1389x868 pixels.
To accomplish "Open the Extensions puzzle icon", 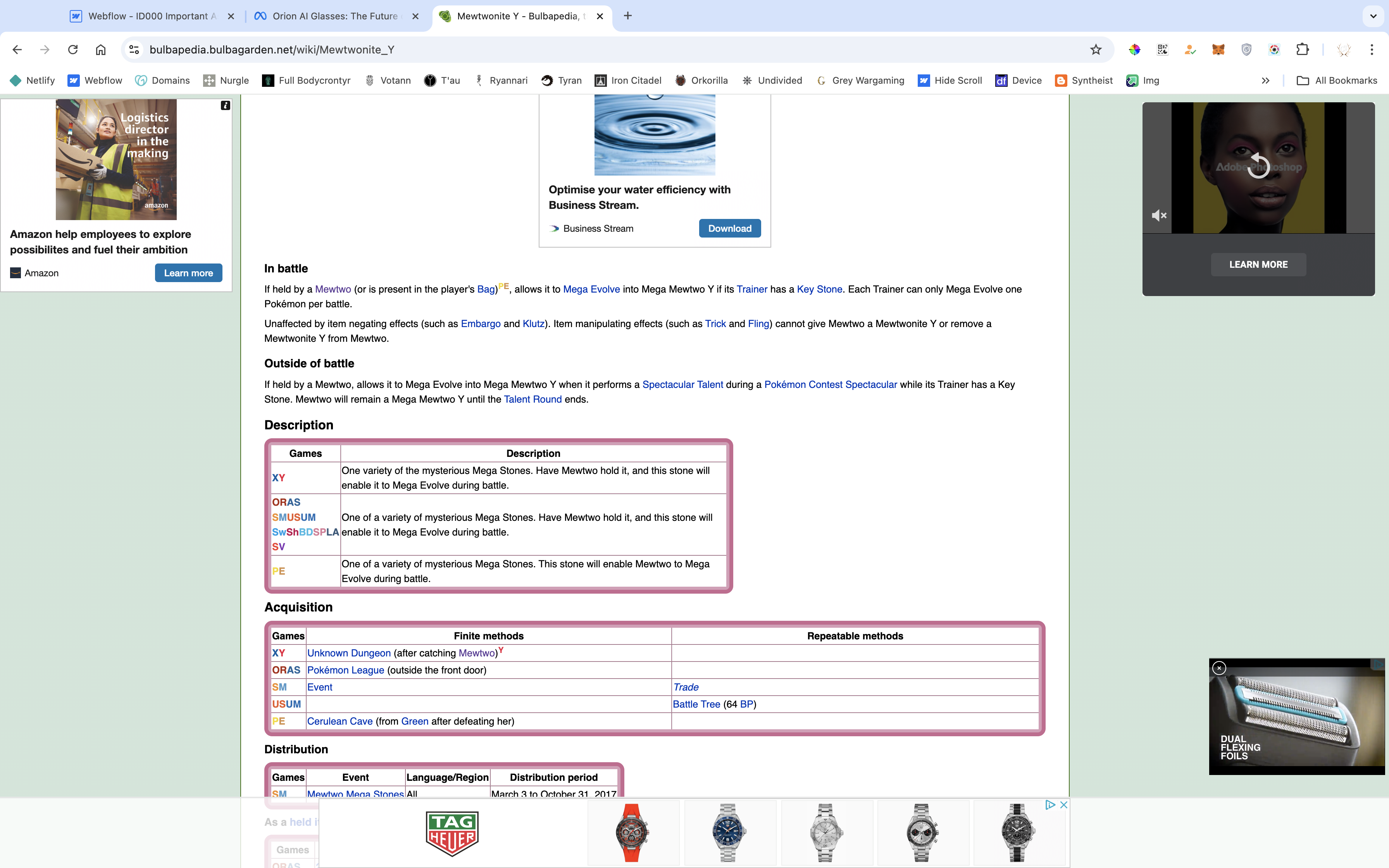I will 1302,49.
